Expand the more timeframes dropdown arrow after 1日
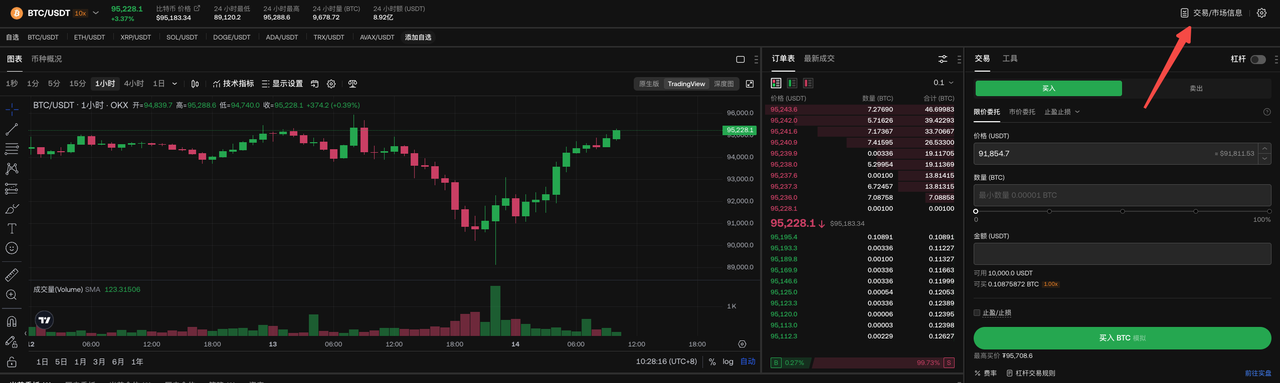The image size is (1280, 383). click(174, 84)
